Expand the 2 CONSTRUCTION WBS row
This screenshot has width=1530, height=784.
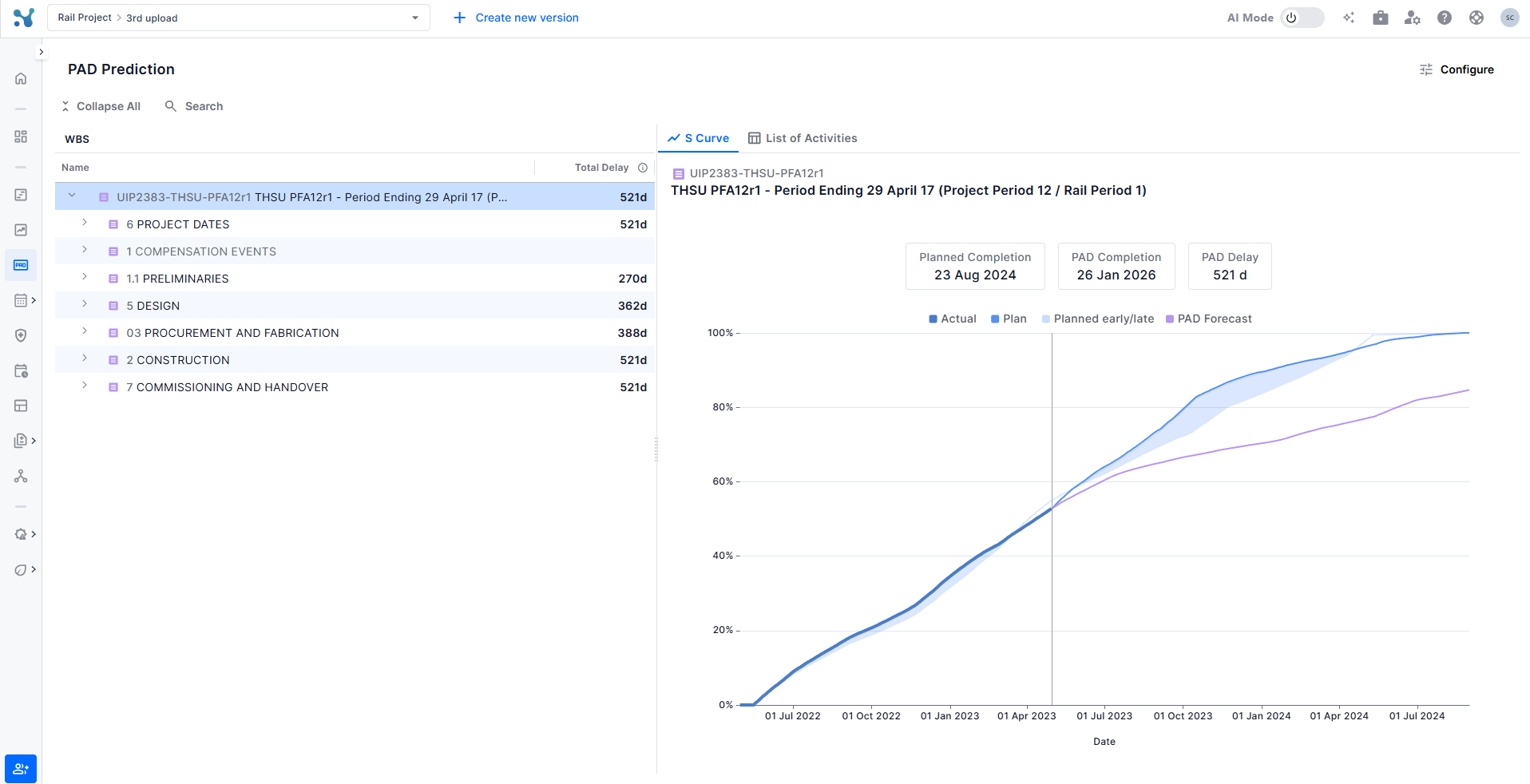pos(85,359)
